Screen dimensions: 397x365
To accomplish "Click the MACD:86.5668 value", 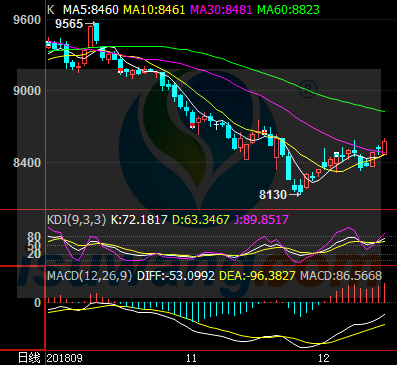I will tap(341, 276).
